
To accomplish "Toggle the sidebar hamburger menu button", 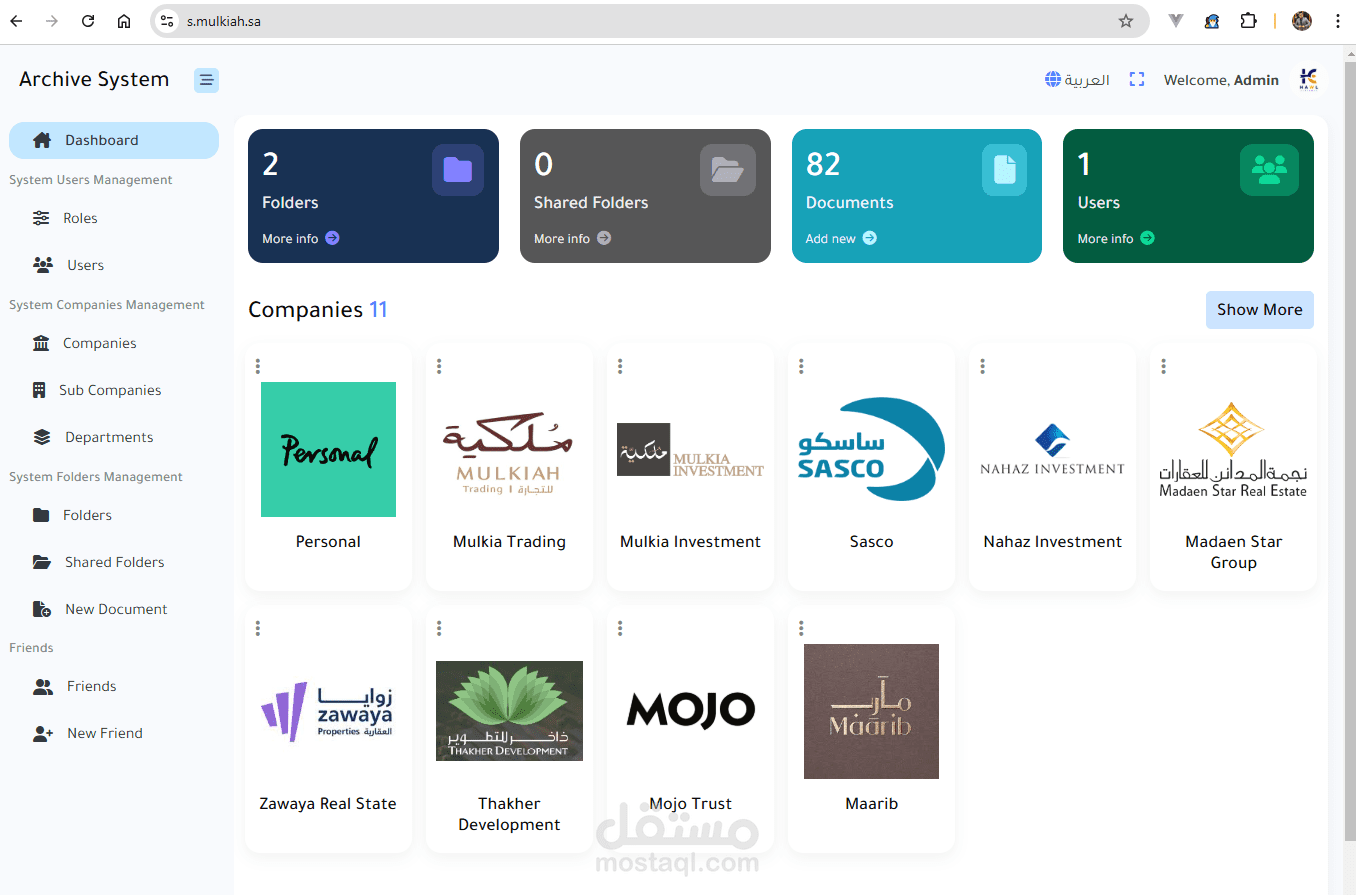I will 206,80.
